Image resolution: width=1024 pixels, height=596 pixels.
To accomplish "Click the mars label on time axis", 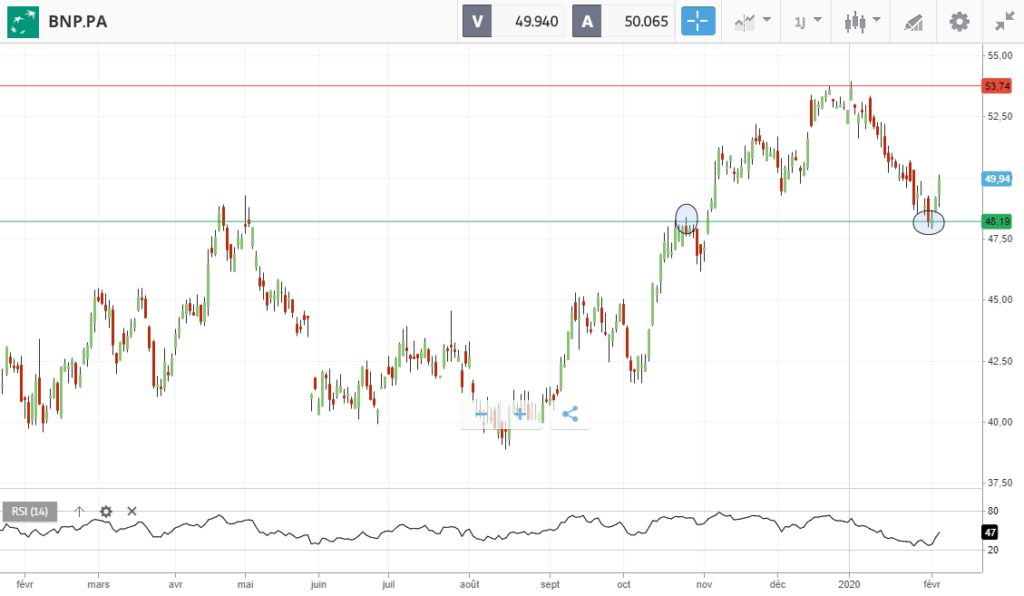I will point(98,584).
